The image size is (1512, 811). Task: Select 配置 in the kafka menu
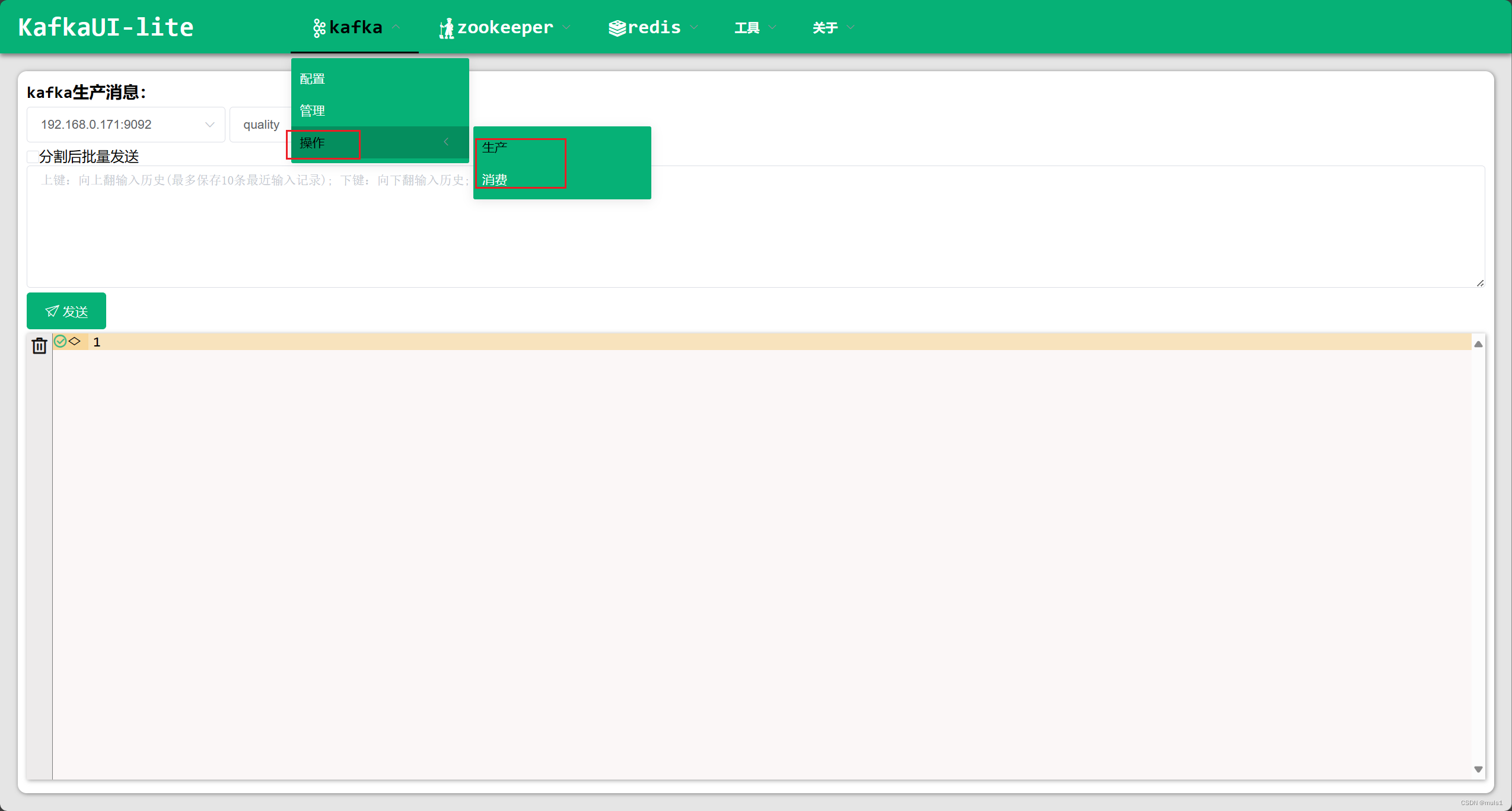(x=380, y=78)
